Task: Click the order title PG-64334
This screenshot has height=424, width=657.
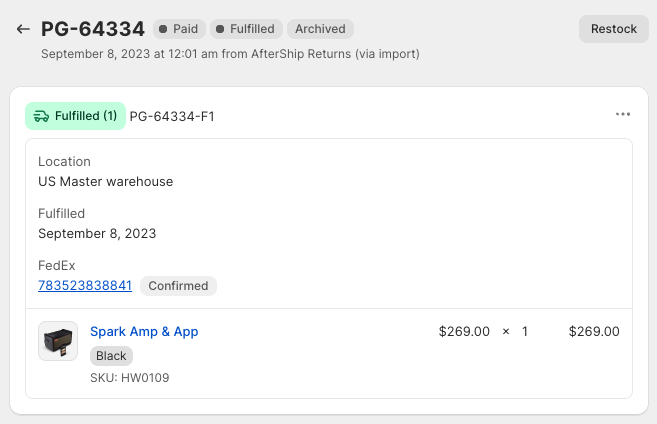Action: pos(93,29)
